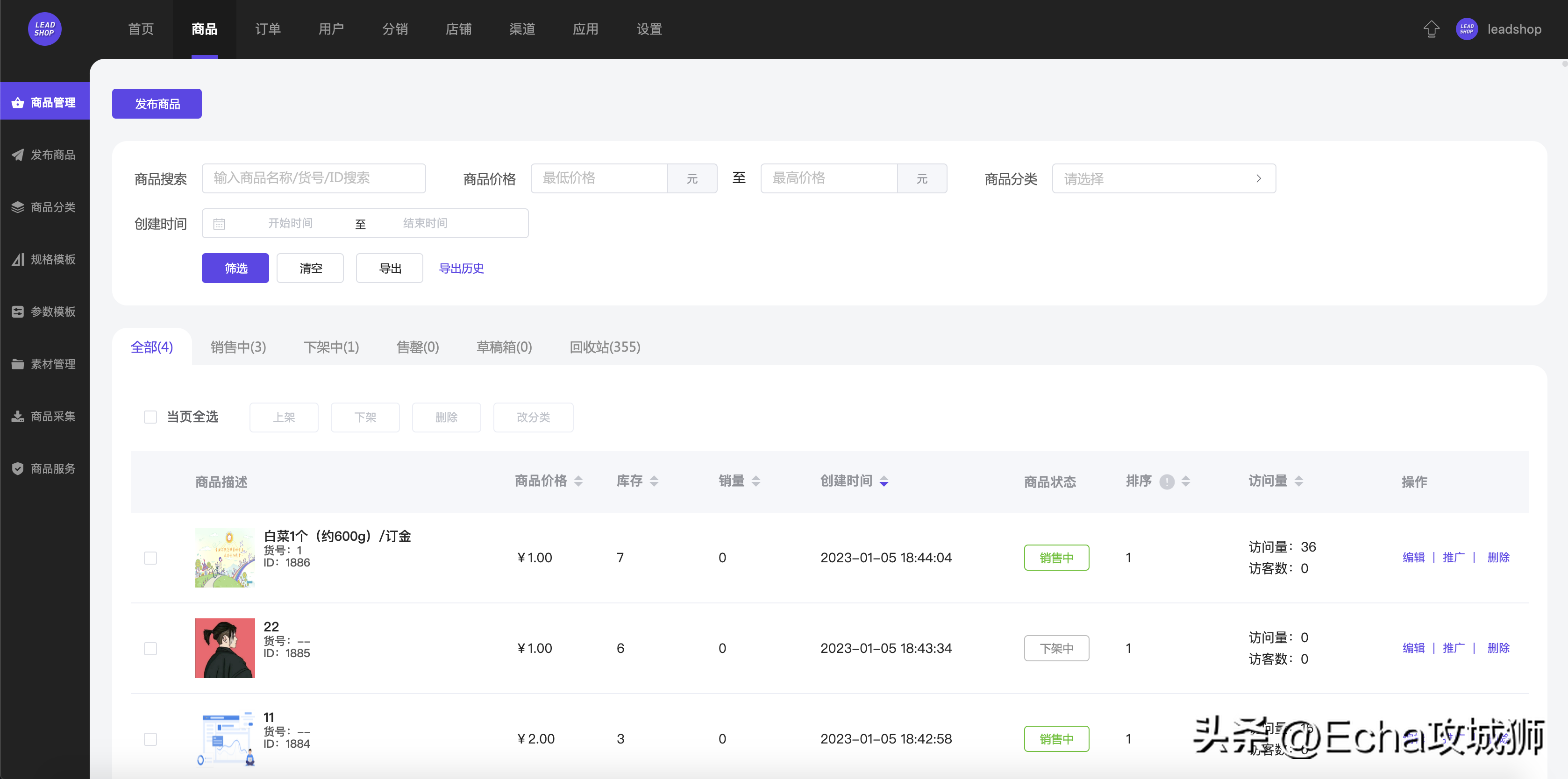The width and height of the screenshot is (1568, 779).
Task: Switch to the 销售中(3) tab
Action: pos(238,347)
